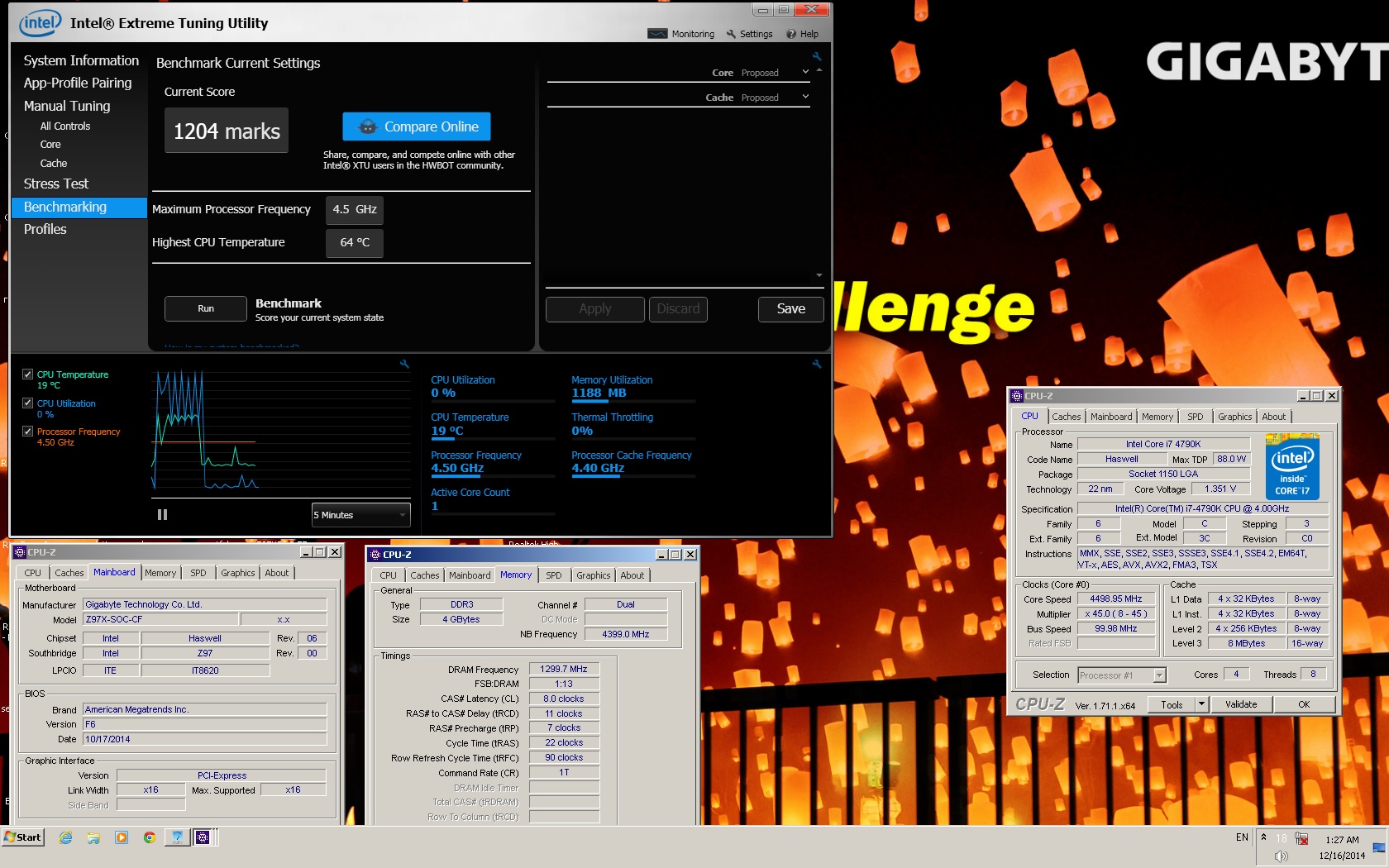The image size is (1389, 868).
Task: Click wrench icon above the monitoring graph
Action: [x=404, y=364]
